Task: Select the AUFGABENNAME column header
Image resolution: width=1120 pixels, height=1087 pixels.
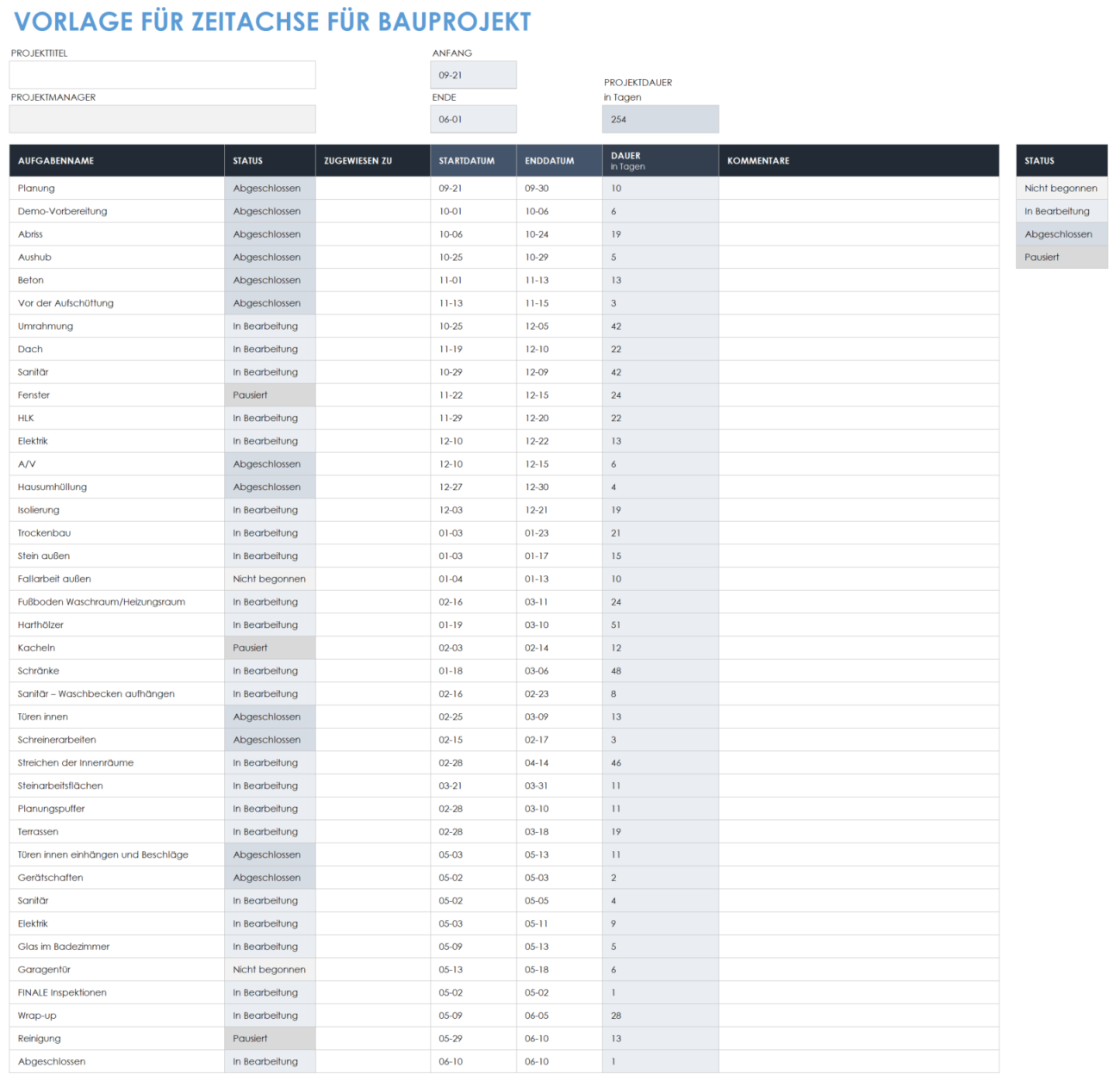Action: [115, 160]
